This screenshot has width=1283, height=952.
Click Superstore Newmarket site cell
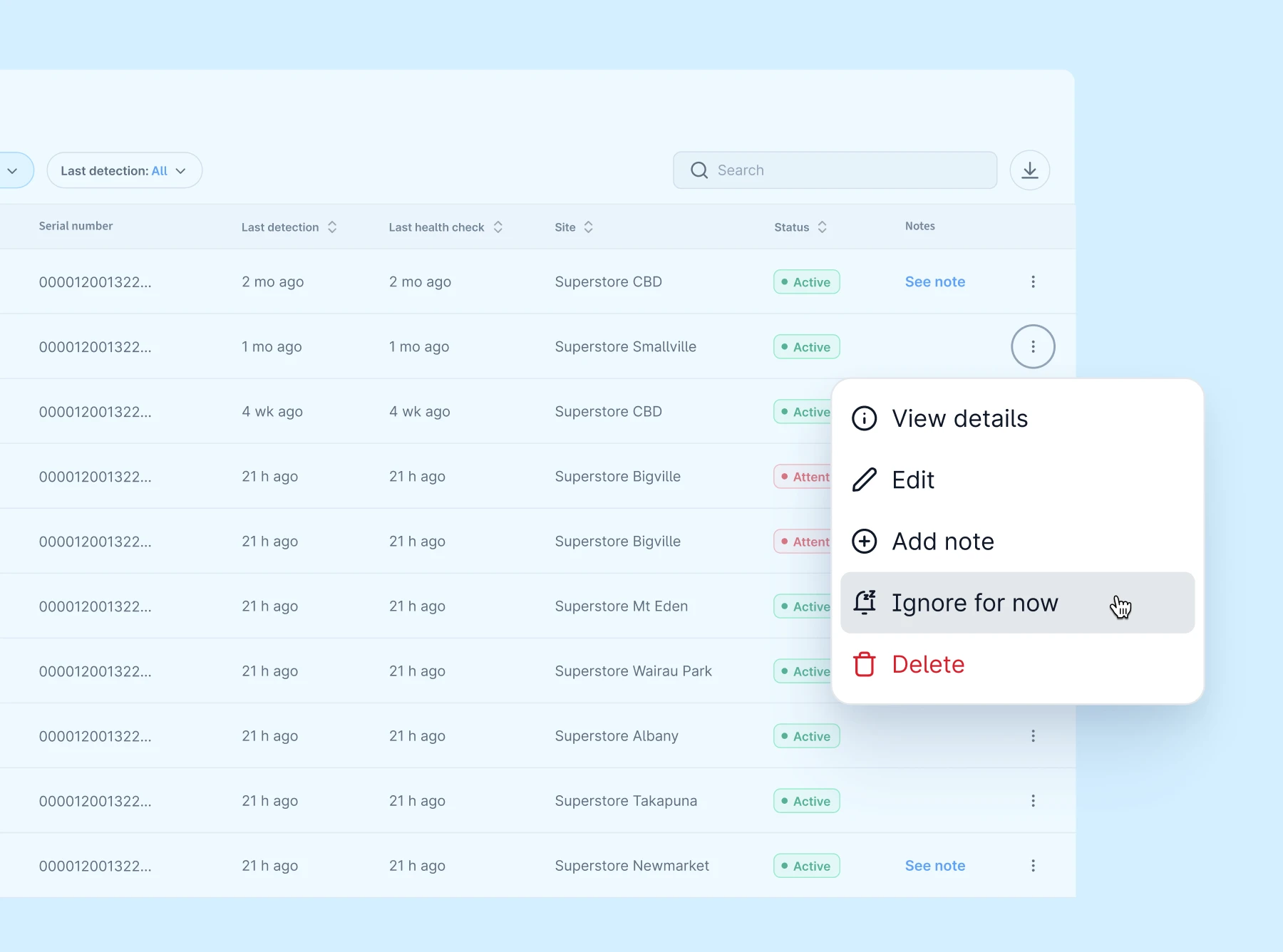[632, 866]
